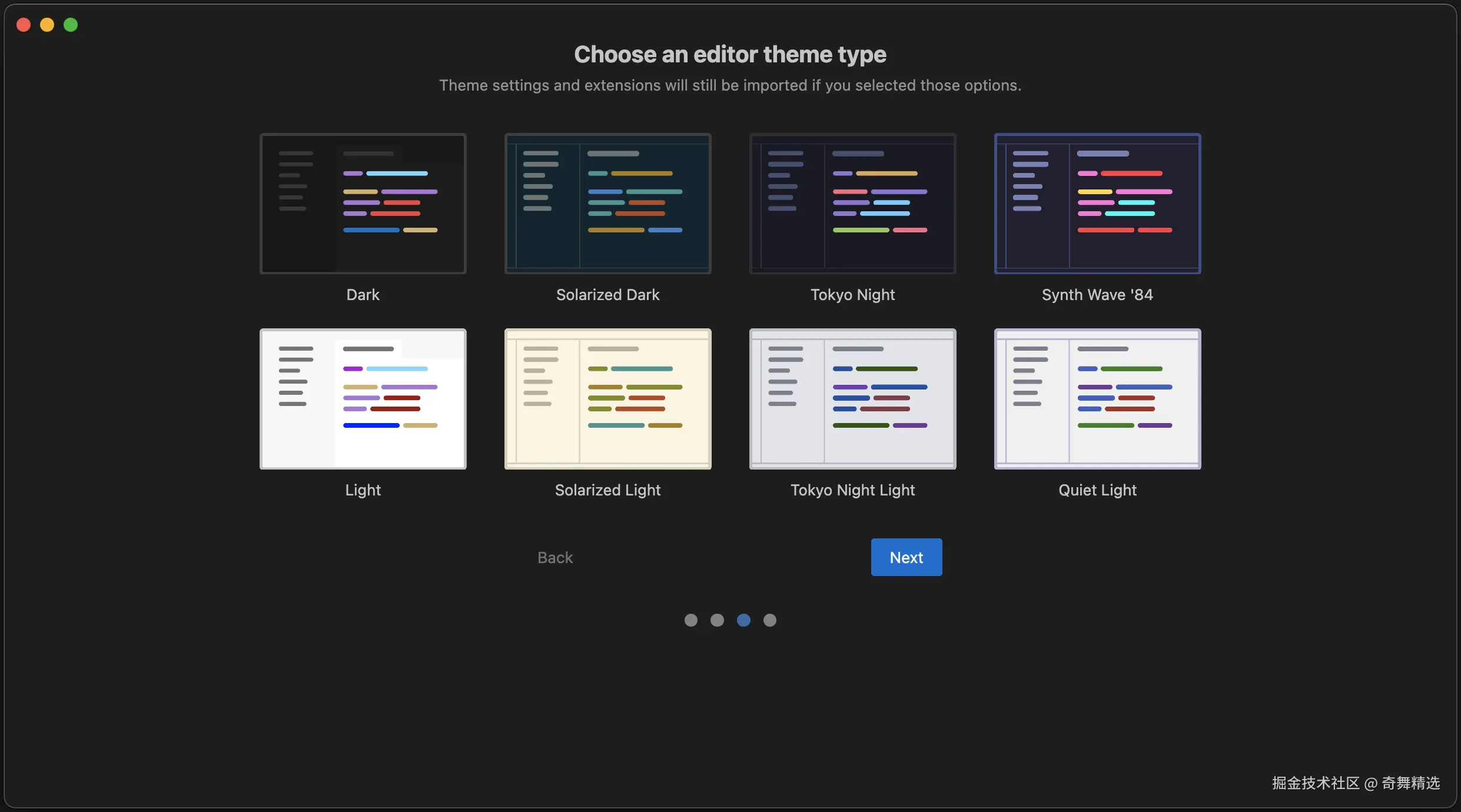Click the active third pagination dot
1461x812 pixels.
click(743, 620)
